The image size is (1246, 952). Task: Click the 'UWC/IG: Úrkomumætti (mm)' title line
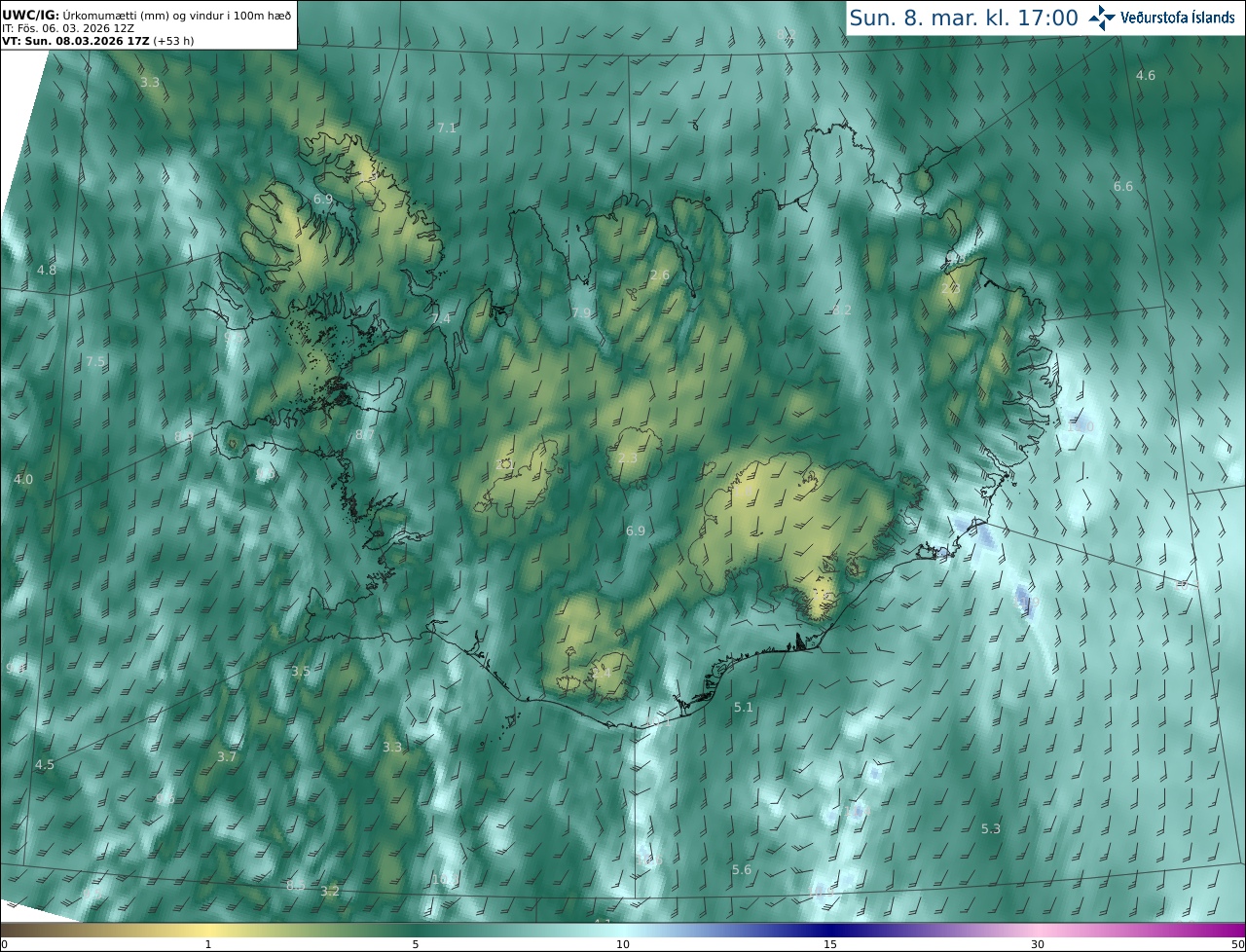146,16
